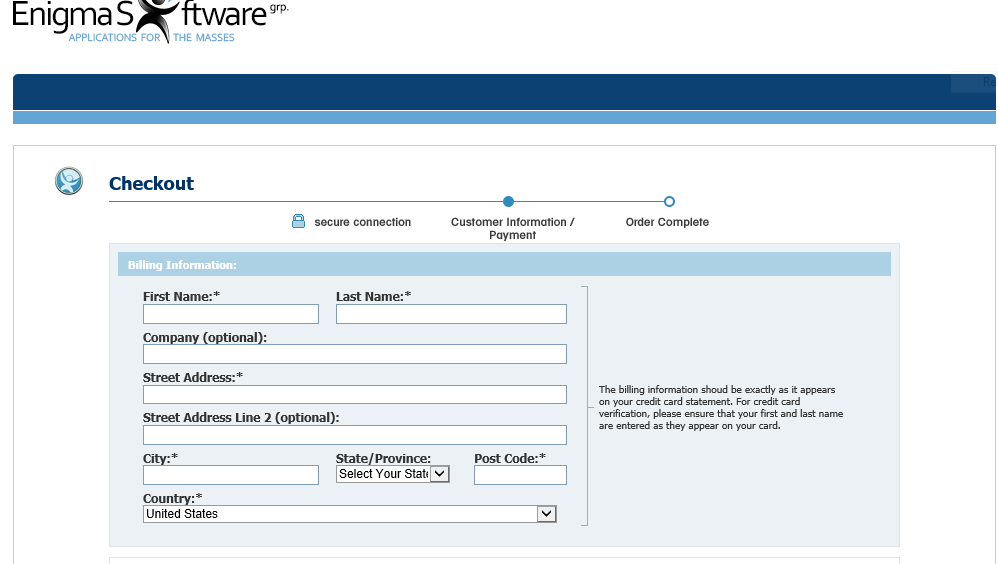This screenshot has height=564, width=998.
Task: Click the Billing Information header text
Action: (x=182, y=265)
